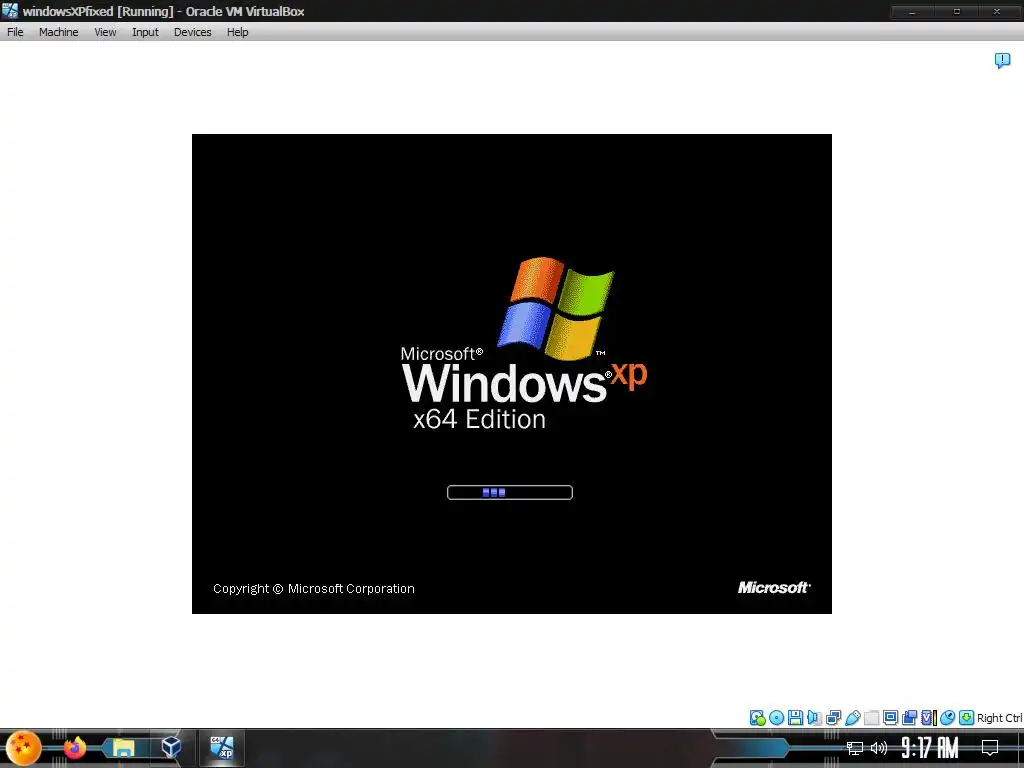The width and height of the screenshot is (1024, 768).
Task: Click the mouse integration status icon
Action: (x=948, y=718)
